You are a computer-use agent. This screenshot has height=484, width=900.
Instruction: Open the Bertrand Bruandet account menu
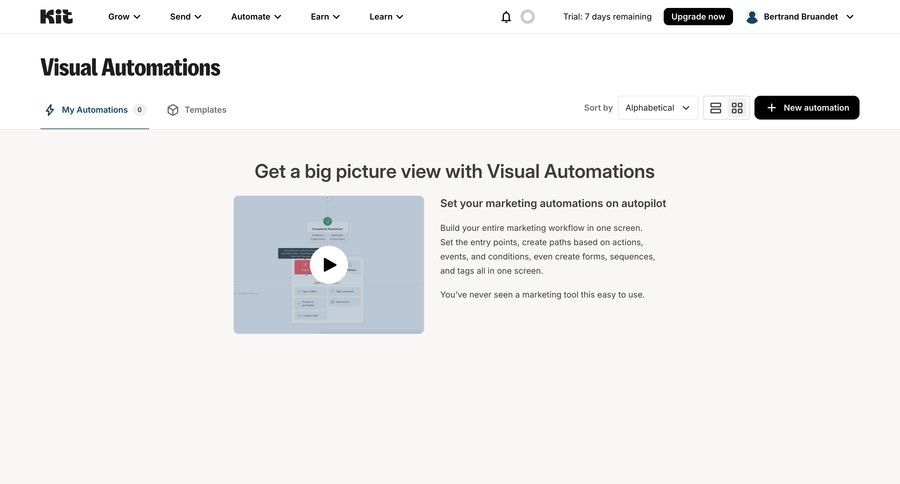pyautogui.click(x=800, y=17)
